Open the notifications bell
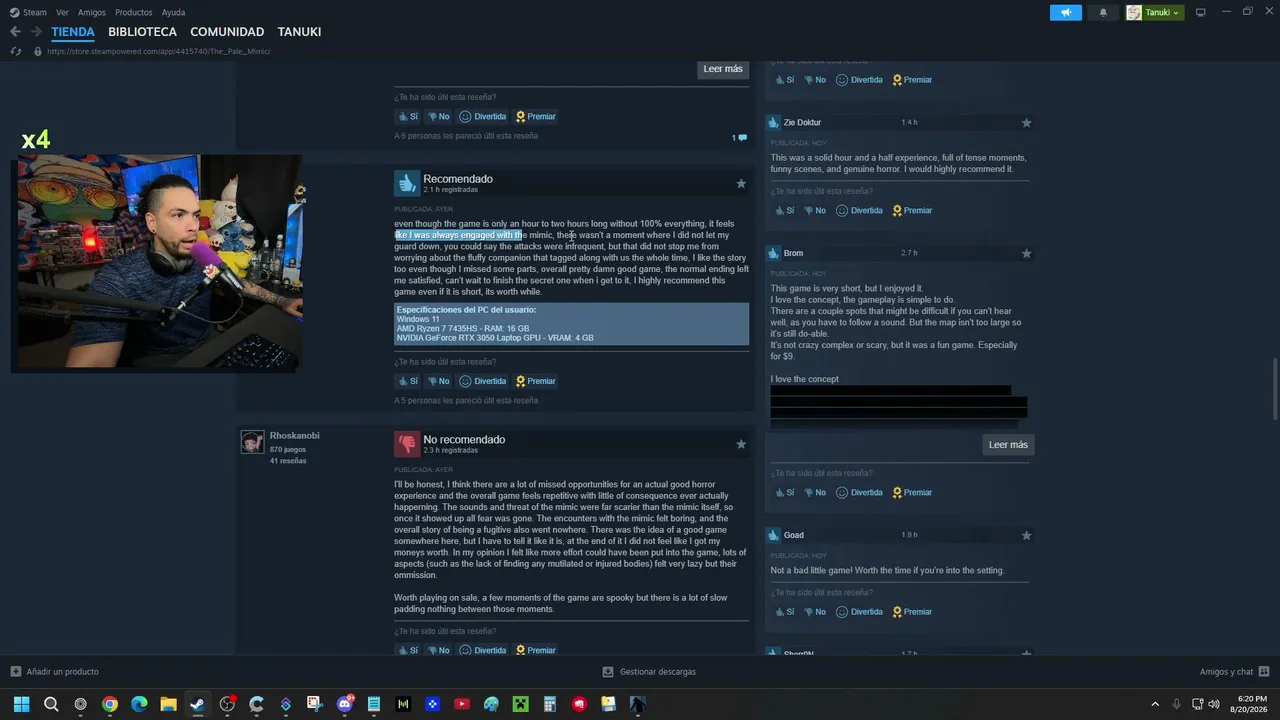 point(1103,12)
